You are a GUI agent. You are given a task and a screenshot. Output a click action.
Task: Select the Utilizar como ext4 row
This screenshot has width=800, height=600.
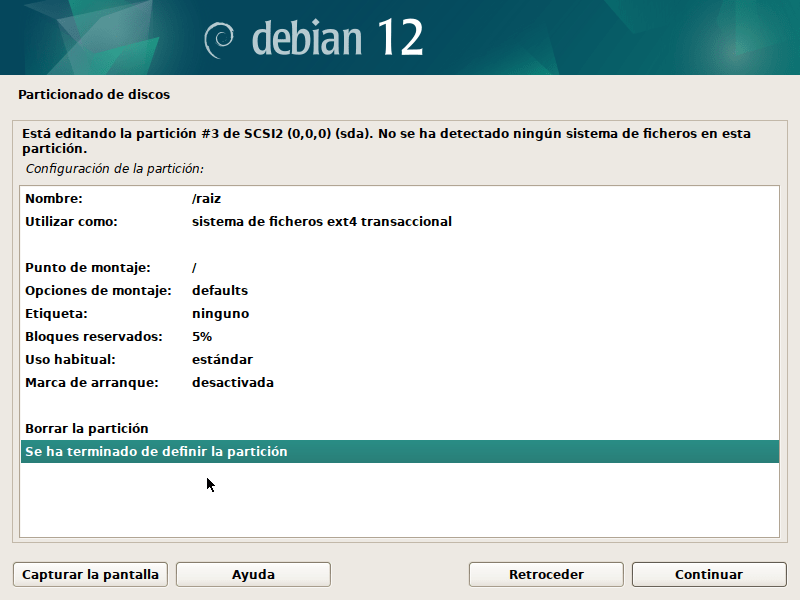click(400, 221)
